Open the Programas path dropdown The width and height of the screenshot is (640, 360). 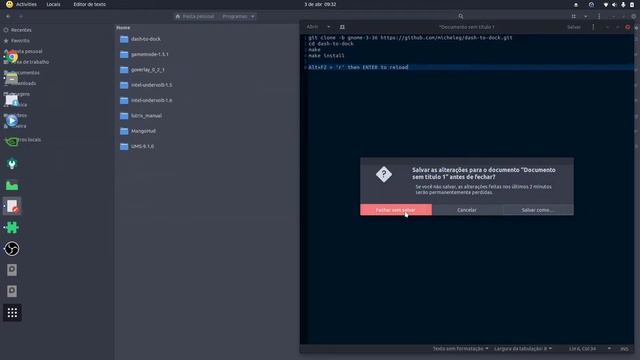click(238, 16)
